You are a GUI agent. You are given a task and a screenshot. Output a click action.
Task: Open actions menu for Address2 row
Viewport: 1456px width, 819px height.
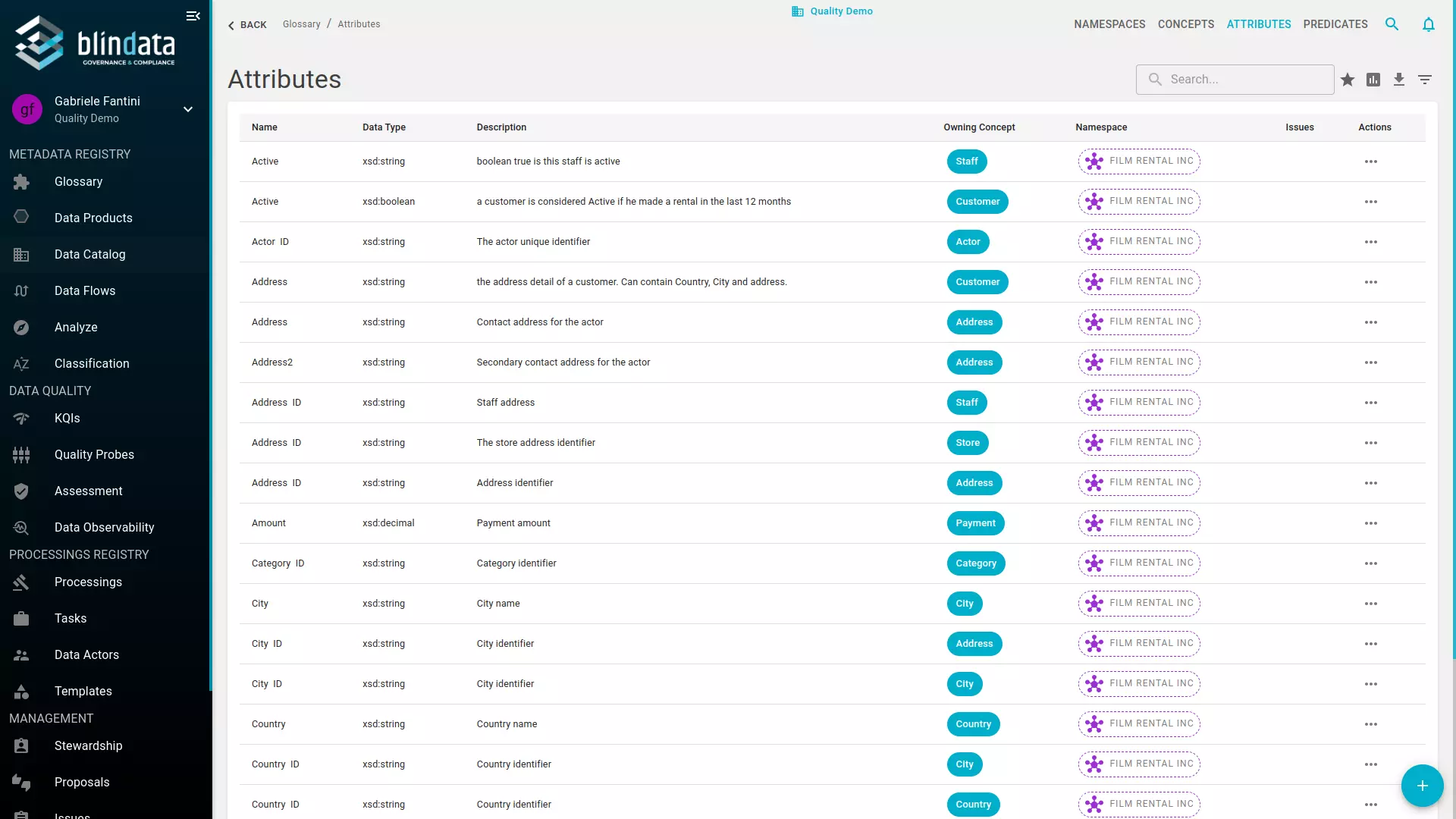pos(1371,362)
